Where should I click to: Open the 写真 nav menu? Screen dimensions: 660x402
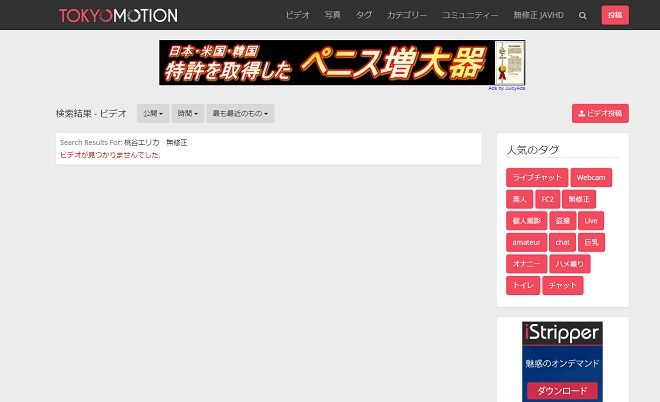[x=333, y=15]
